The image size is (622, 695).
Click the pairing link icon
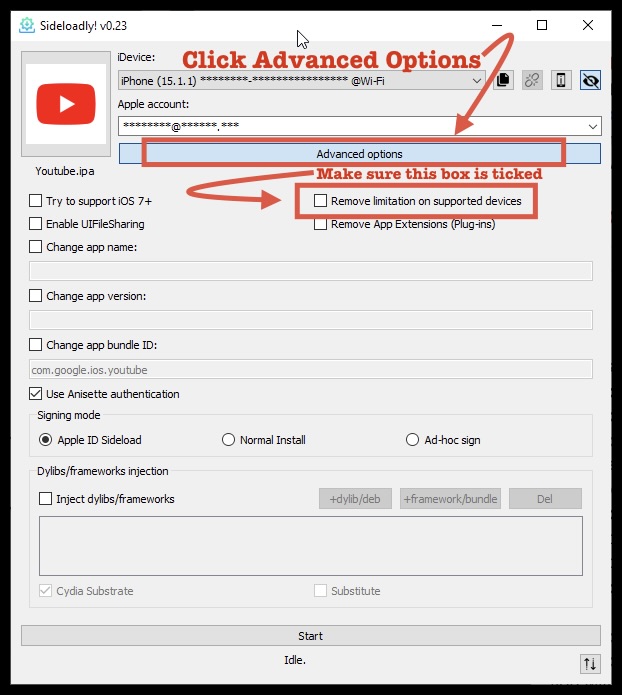pyautogui.click(x=532, y=80)
